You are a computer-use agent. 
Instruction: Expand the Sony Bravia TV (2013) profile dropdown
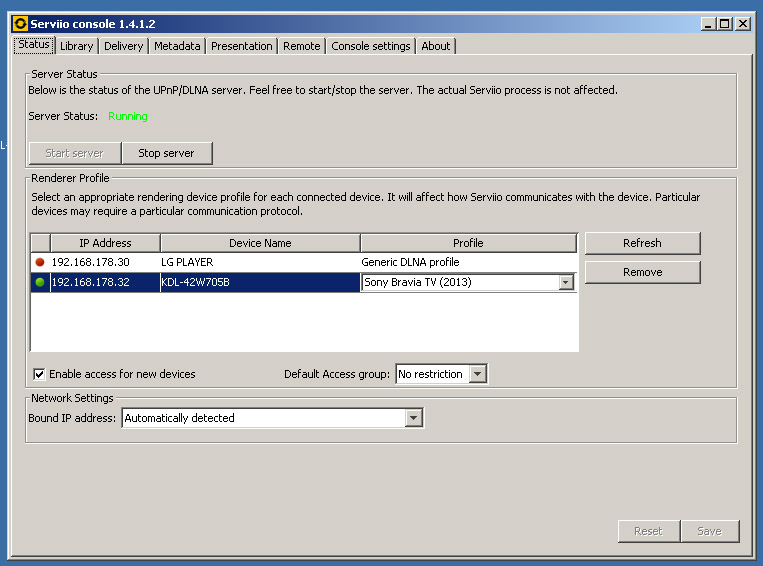[x=565, y=282]
